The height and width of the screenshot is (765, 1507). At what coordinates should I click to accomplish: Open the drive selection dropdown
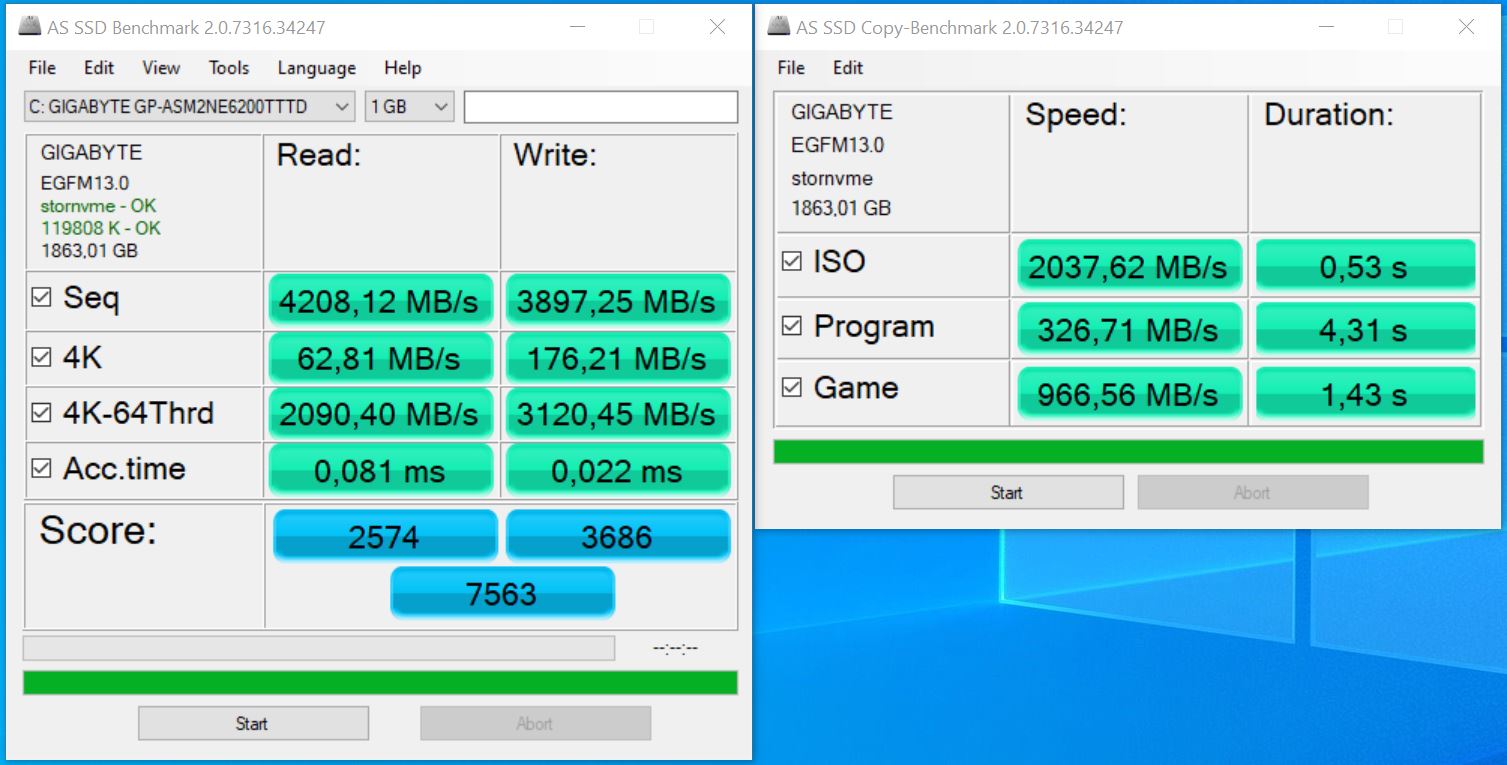[190, 106]
